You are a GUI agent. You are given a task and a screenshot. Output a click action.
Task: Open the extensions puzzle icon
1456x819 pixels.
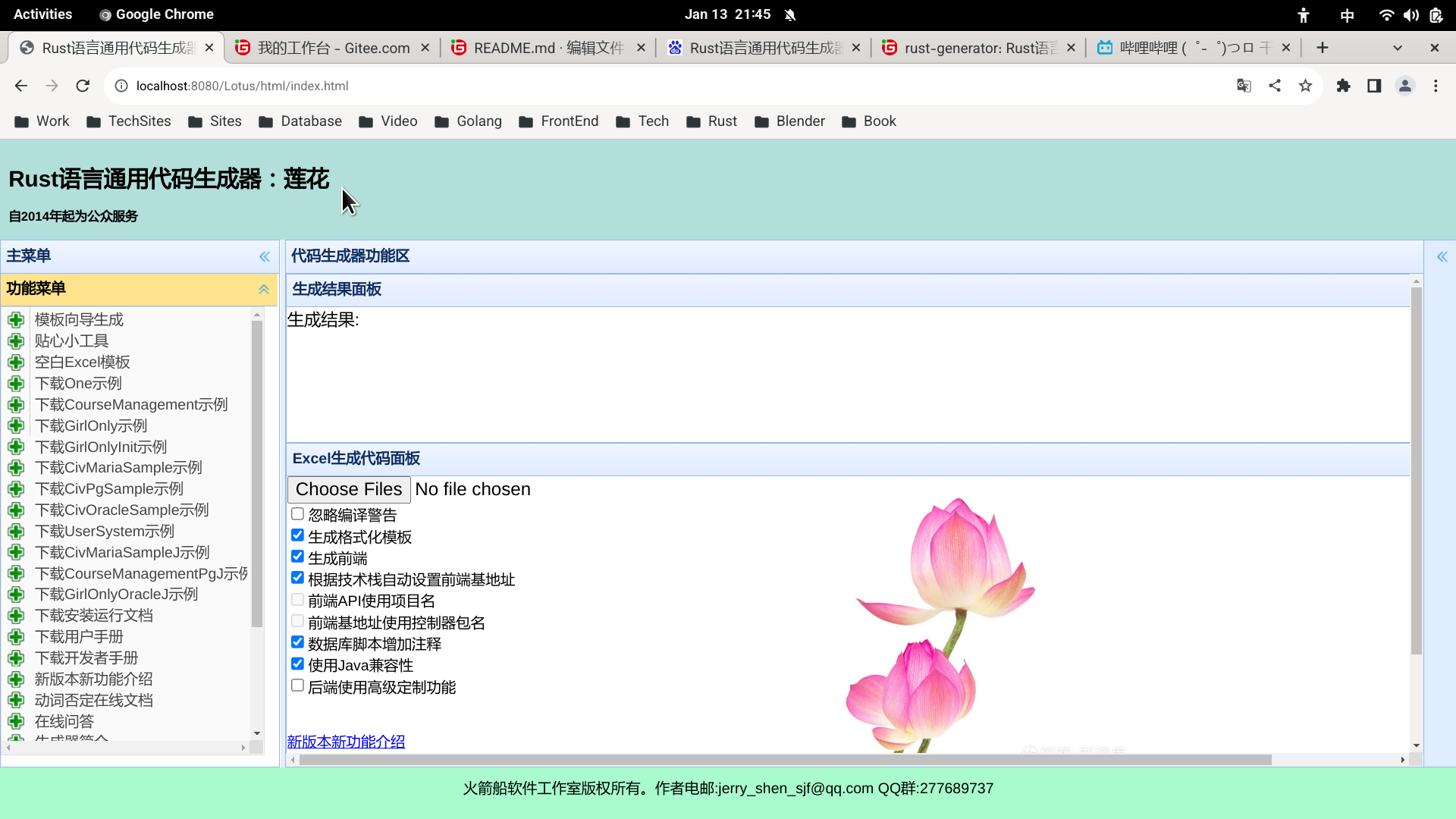pos(1343,86)
